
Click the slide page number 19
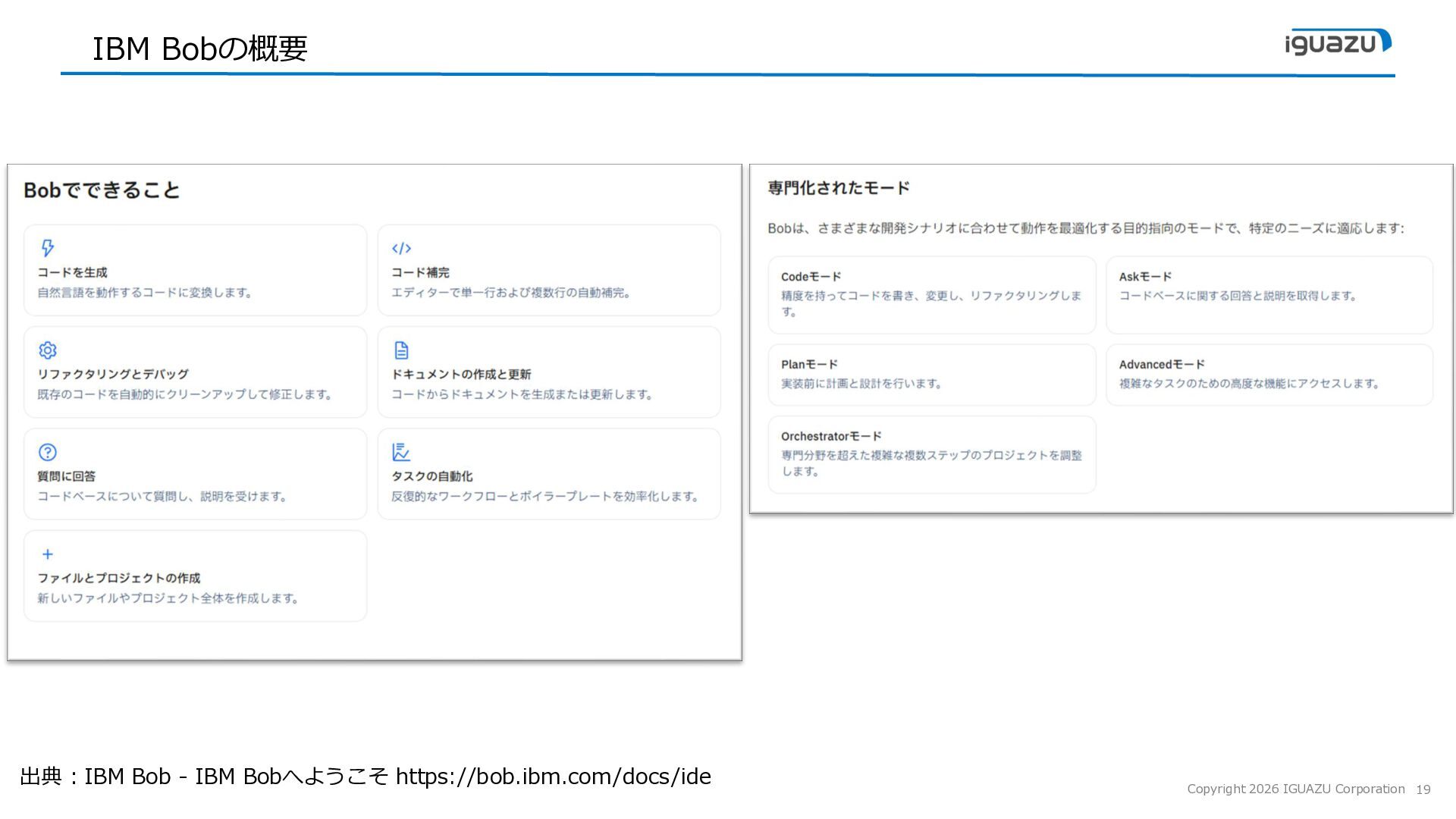click(1423, 789)
